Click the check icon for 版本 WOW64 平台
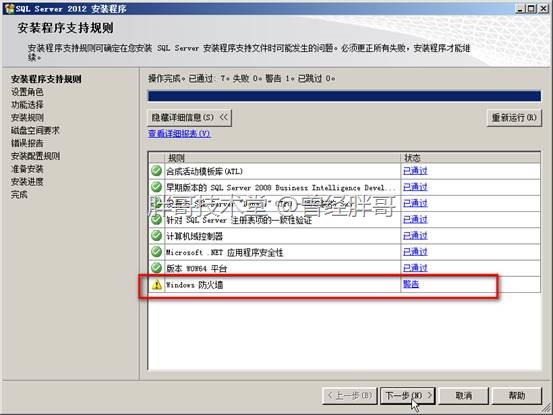553x415 pixels. [x=156, y=268]
